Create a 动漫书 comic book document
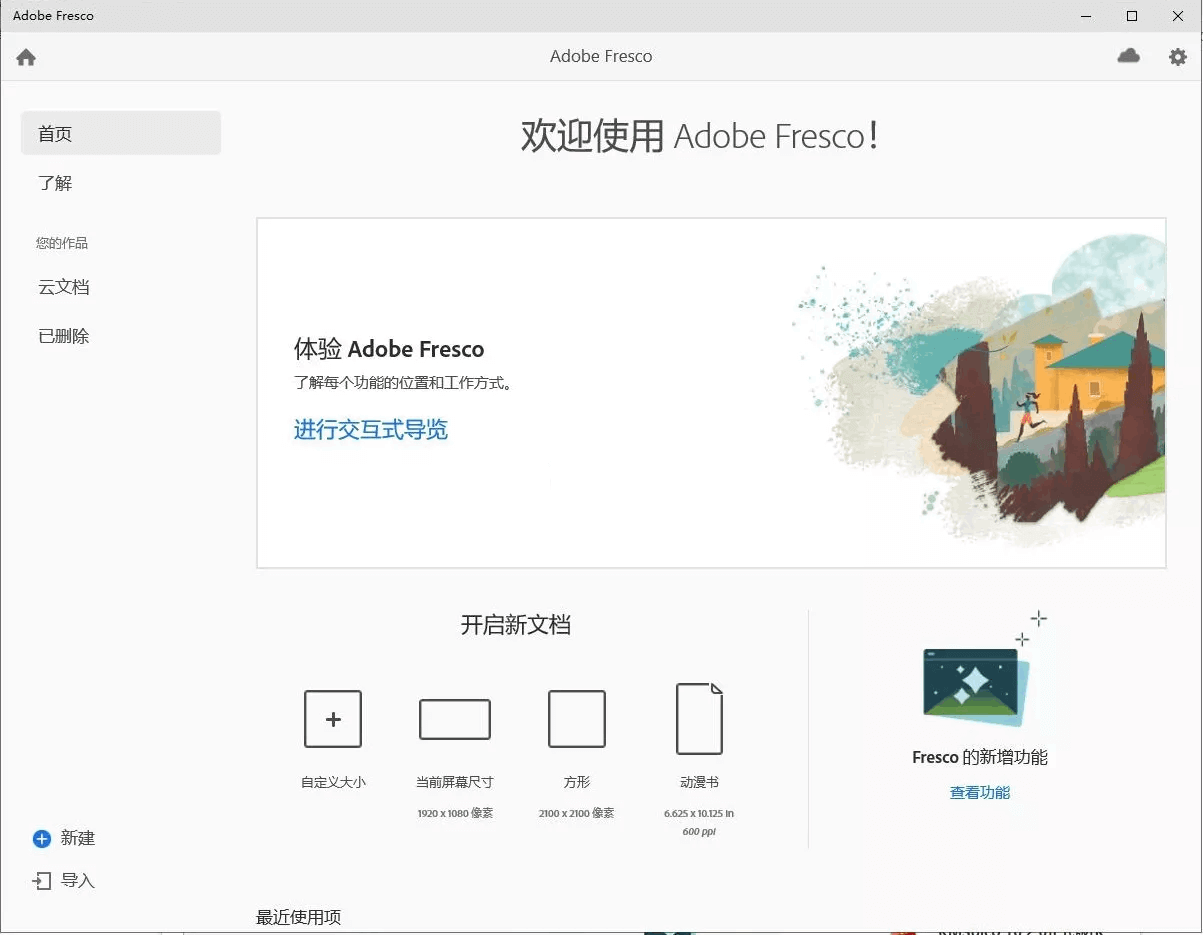 (700, 717)
